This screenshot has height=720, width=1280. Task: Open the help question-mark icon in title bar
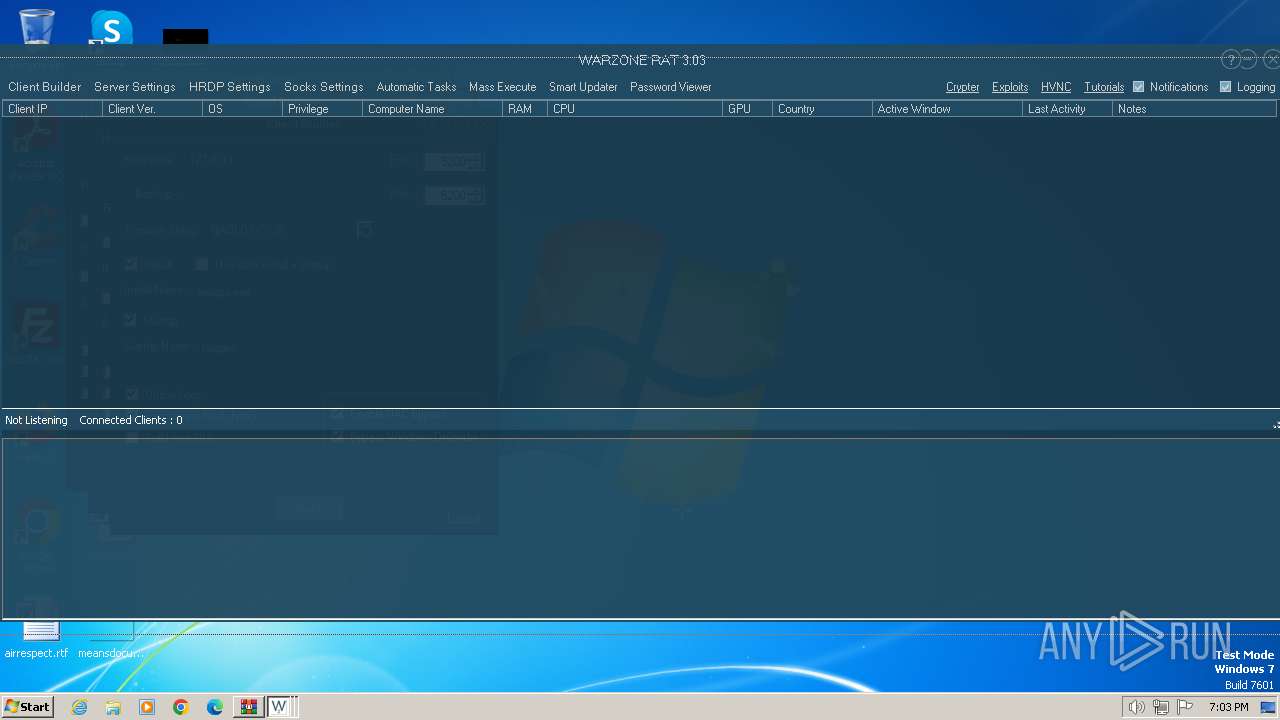[1231, 60]
